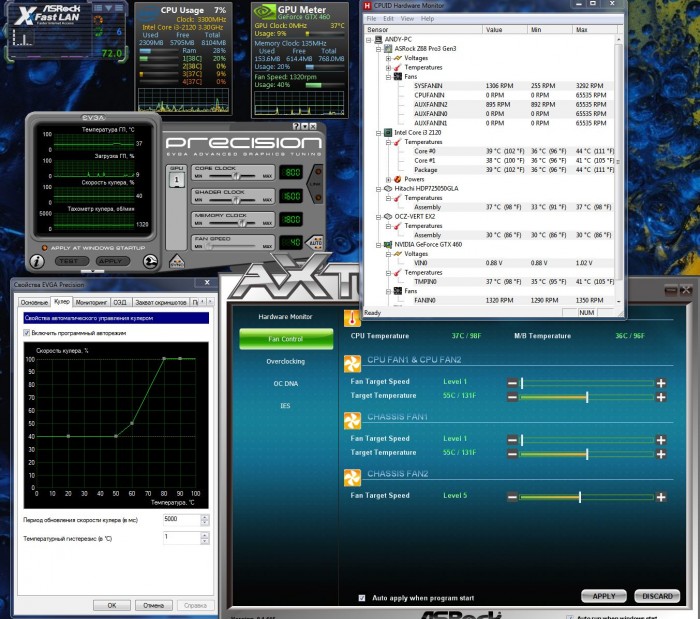Collapse the Hitachi HDP725050GLA node
Viewport: 700px width, 619px height.
(x=379, y=189)
